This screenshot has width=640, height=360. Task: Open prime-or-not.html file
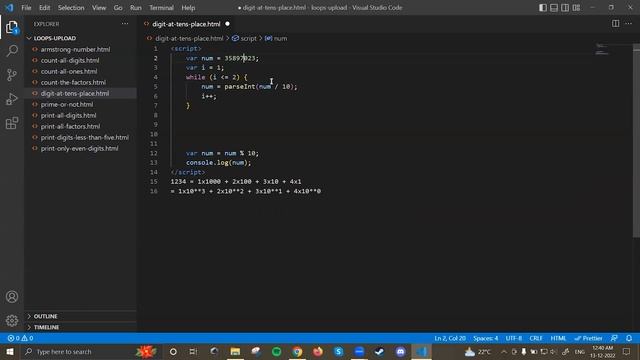pyautogui.click(x=67, y=104)
